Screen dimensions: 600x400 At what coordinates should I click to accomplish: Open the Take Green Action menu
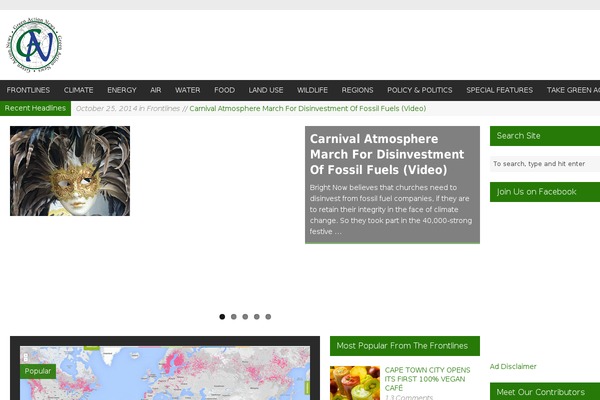(x=573, y=90)
